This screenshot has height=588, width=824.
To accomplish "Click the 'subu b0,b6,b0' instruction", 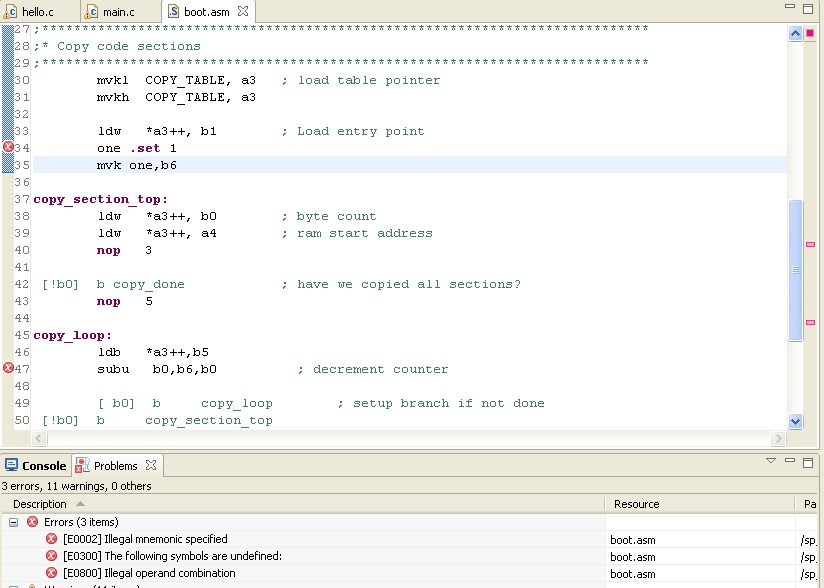I will coord(157,369).
